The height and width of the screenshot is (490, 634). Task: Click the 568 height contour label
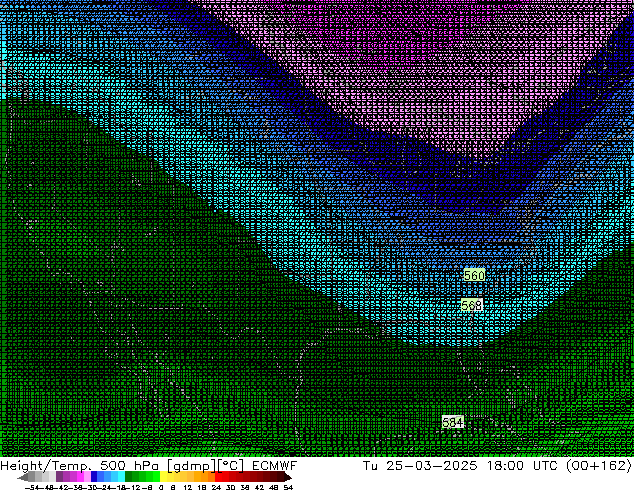[471, 305]
